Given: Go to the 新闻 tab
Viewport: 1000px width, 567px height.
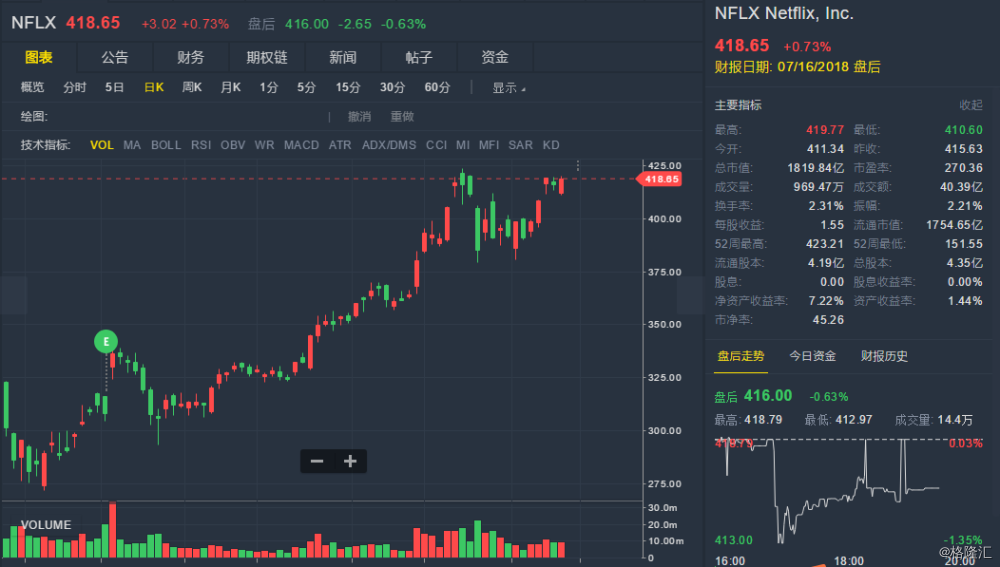Looking at the screenshot, I should 342,57.
